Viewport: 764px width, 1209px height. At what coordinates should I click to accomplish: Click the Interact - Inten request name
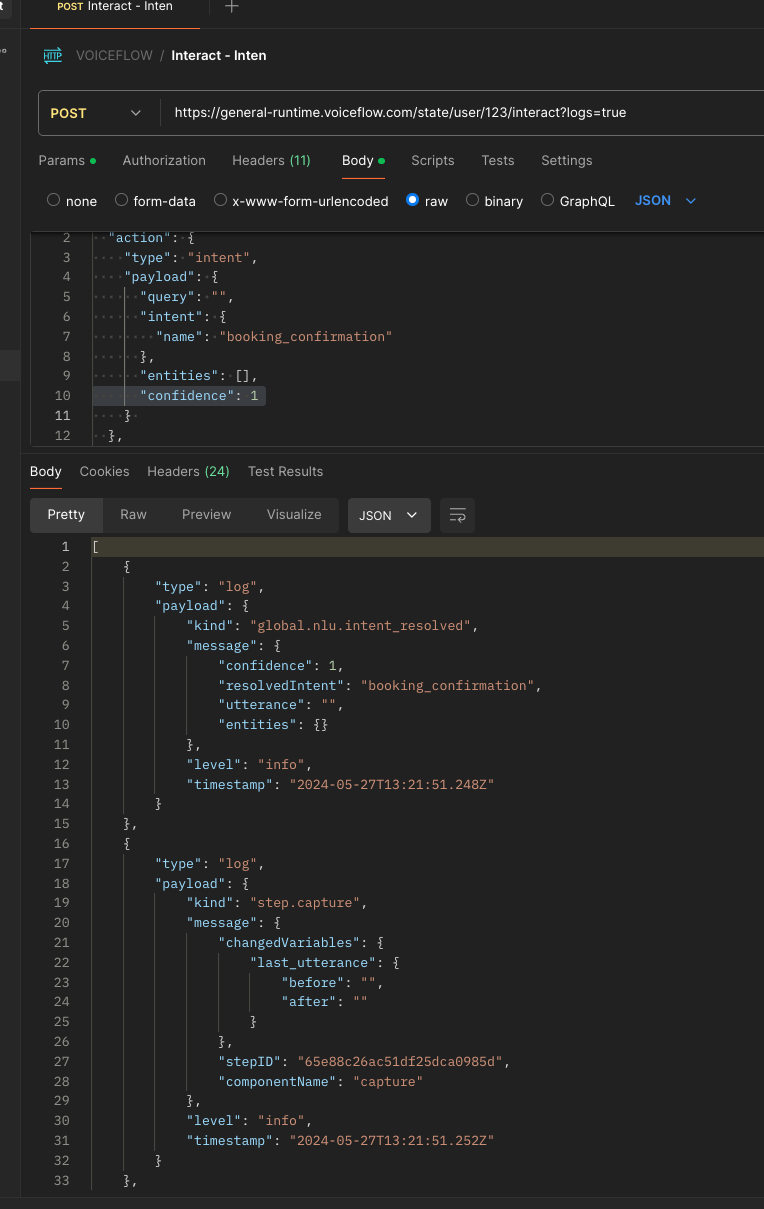click(x=219, y=55)
